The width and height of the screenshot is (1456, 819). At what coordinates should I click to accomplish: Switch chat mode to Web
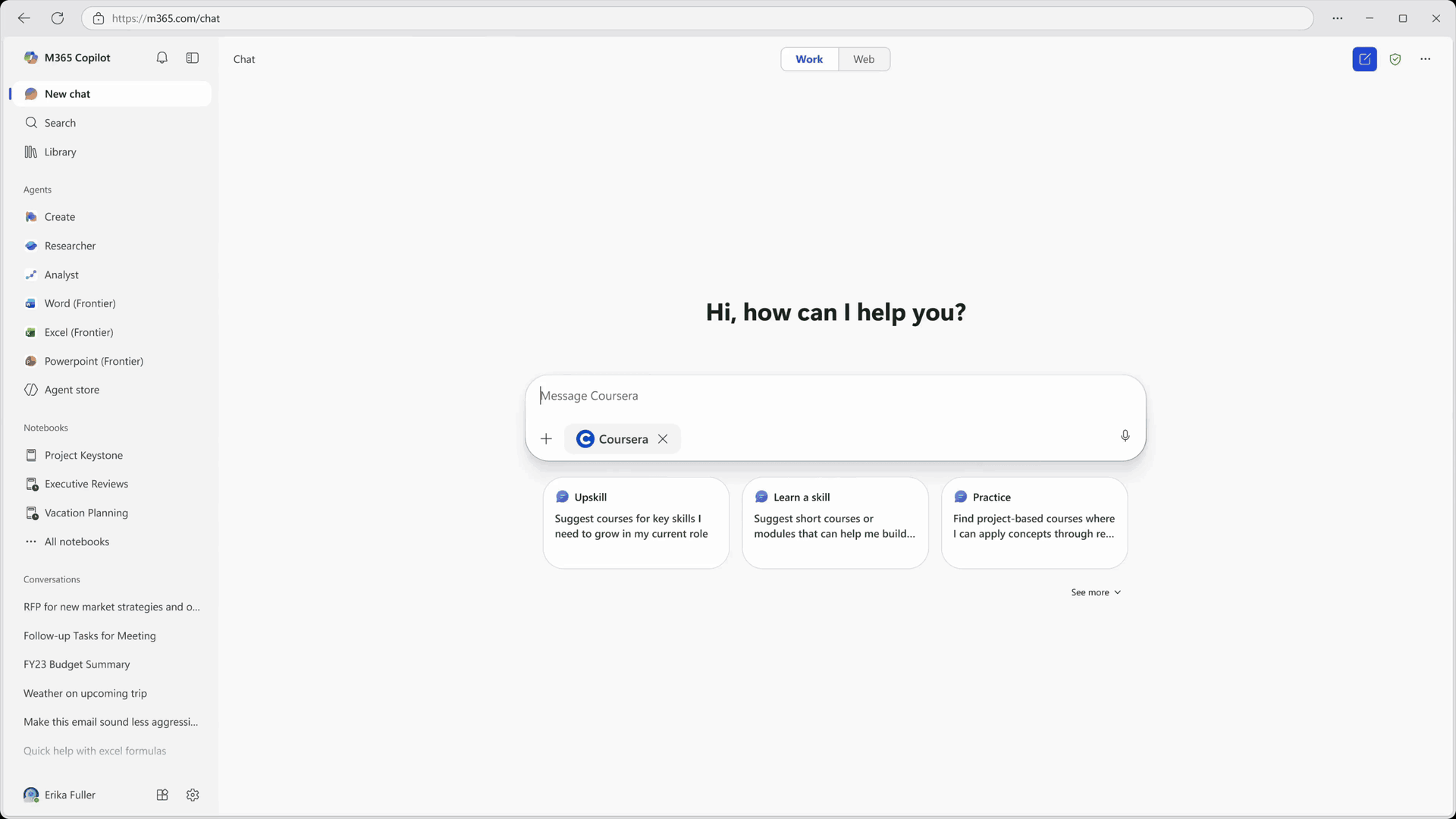tap(864, 58)
